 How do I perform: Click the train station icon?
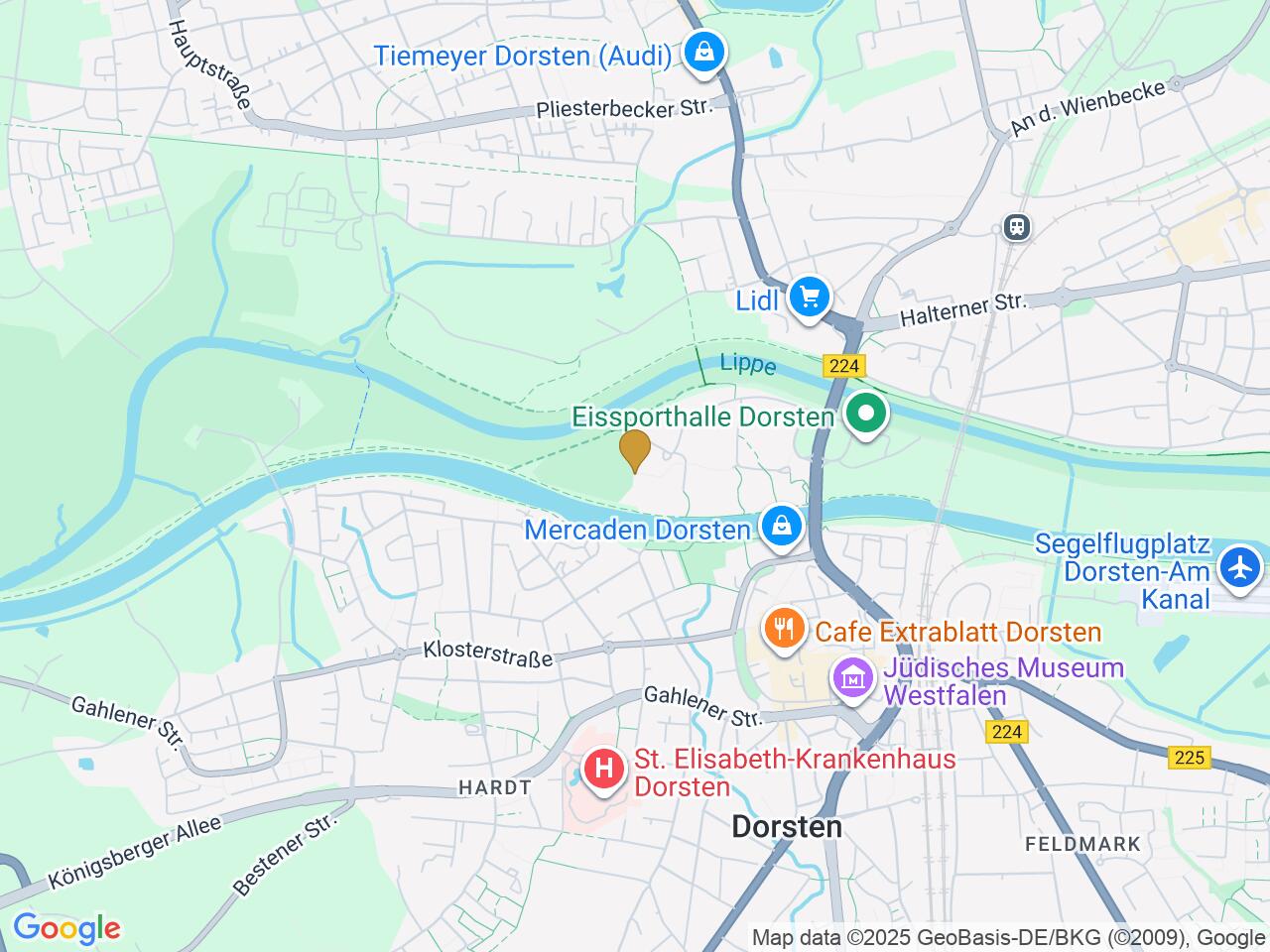pyautogui.click(x=1017, y=227)
